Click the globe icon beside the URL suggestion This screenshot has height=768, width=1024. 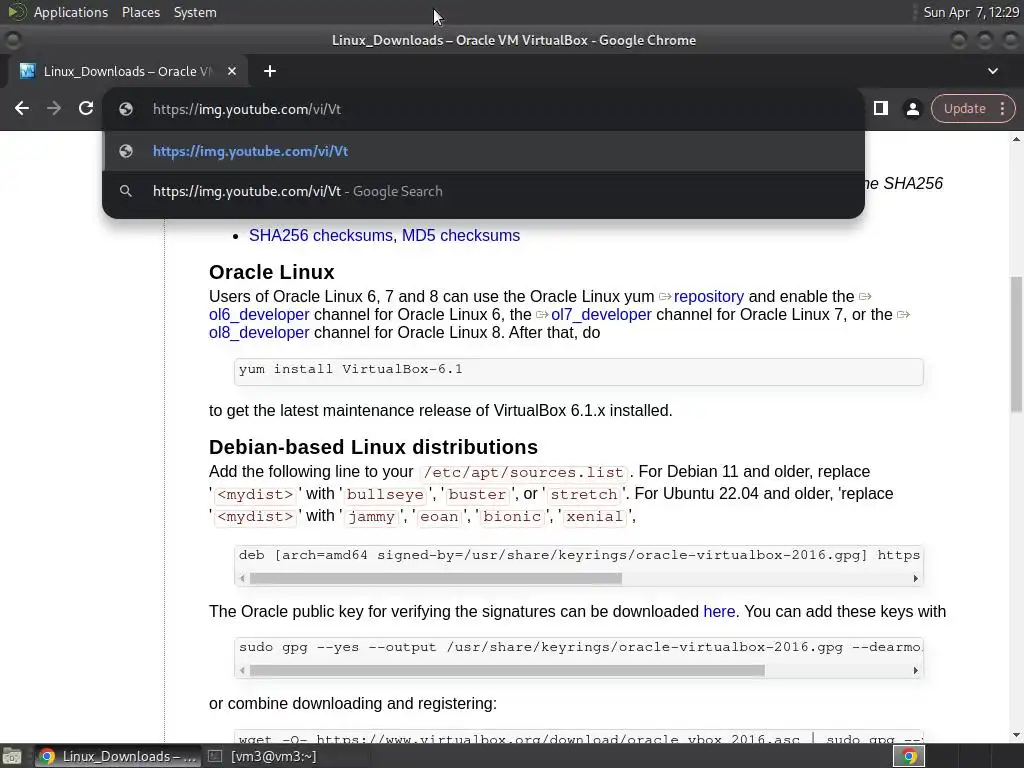coord(126,151)
